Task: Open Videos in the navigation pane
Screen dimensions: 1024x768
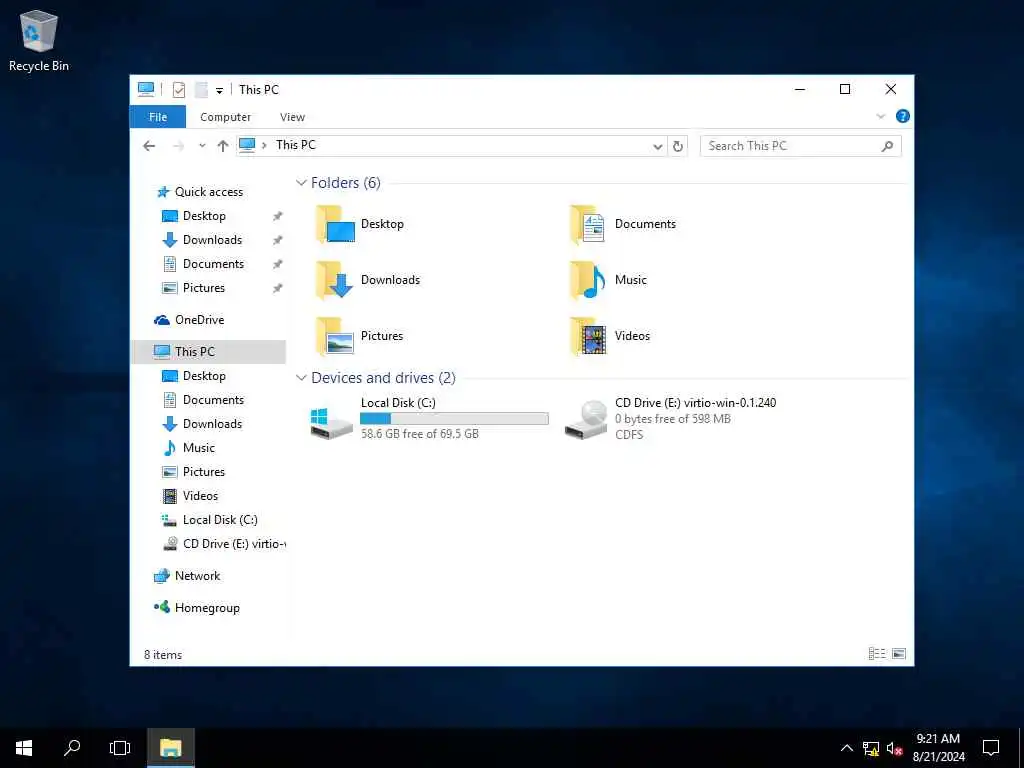Action: 200,496
